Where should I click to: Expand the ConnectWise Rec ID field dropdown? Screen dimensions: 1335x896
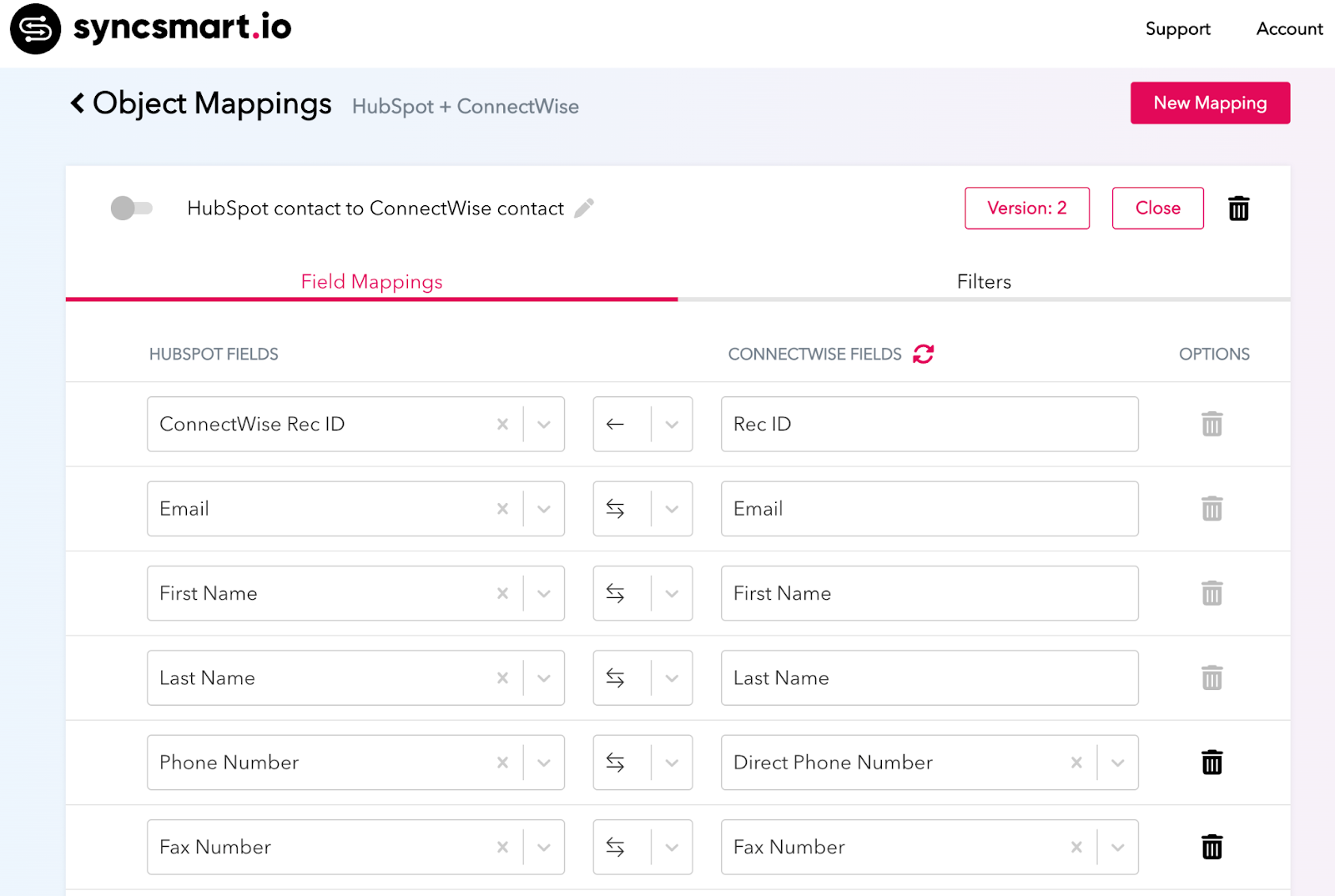[544, 424]
